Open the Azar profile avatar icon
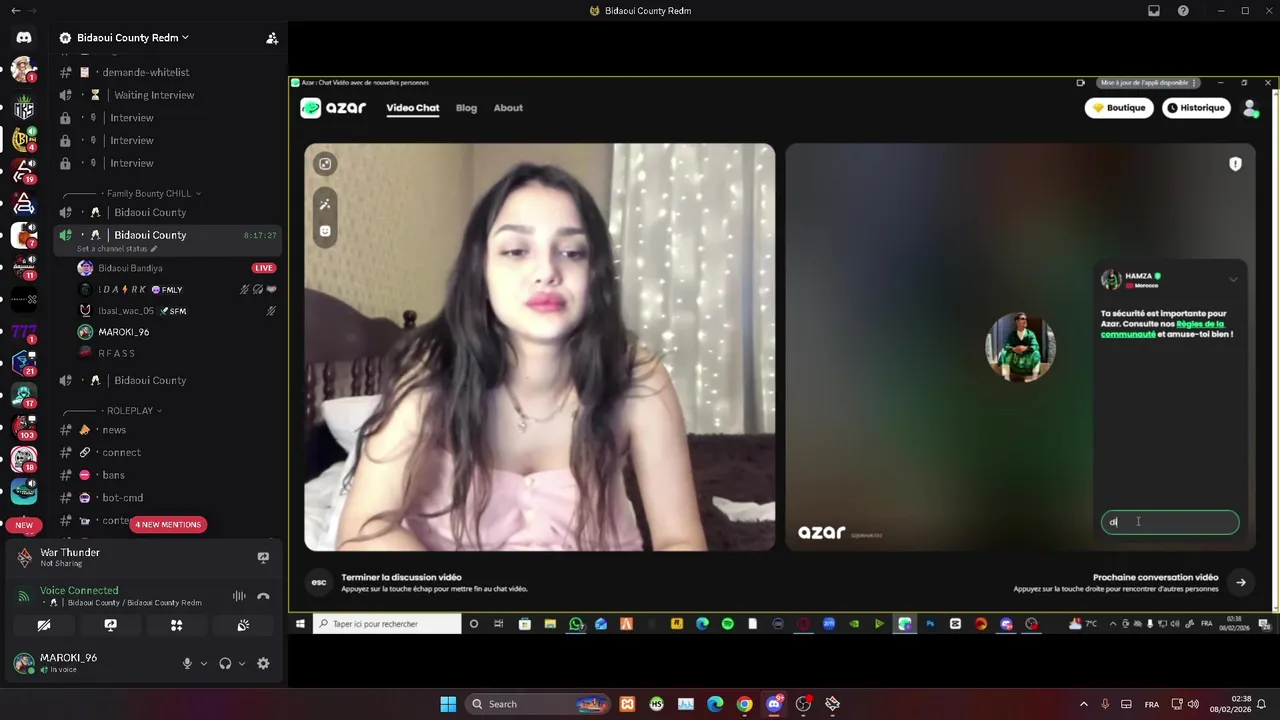 [x=1250, y=108]
